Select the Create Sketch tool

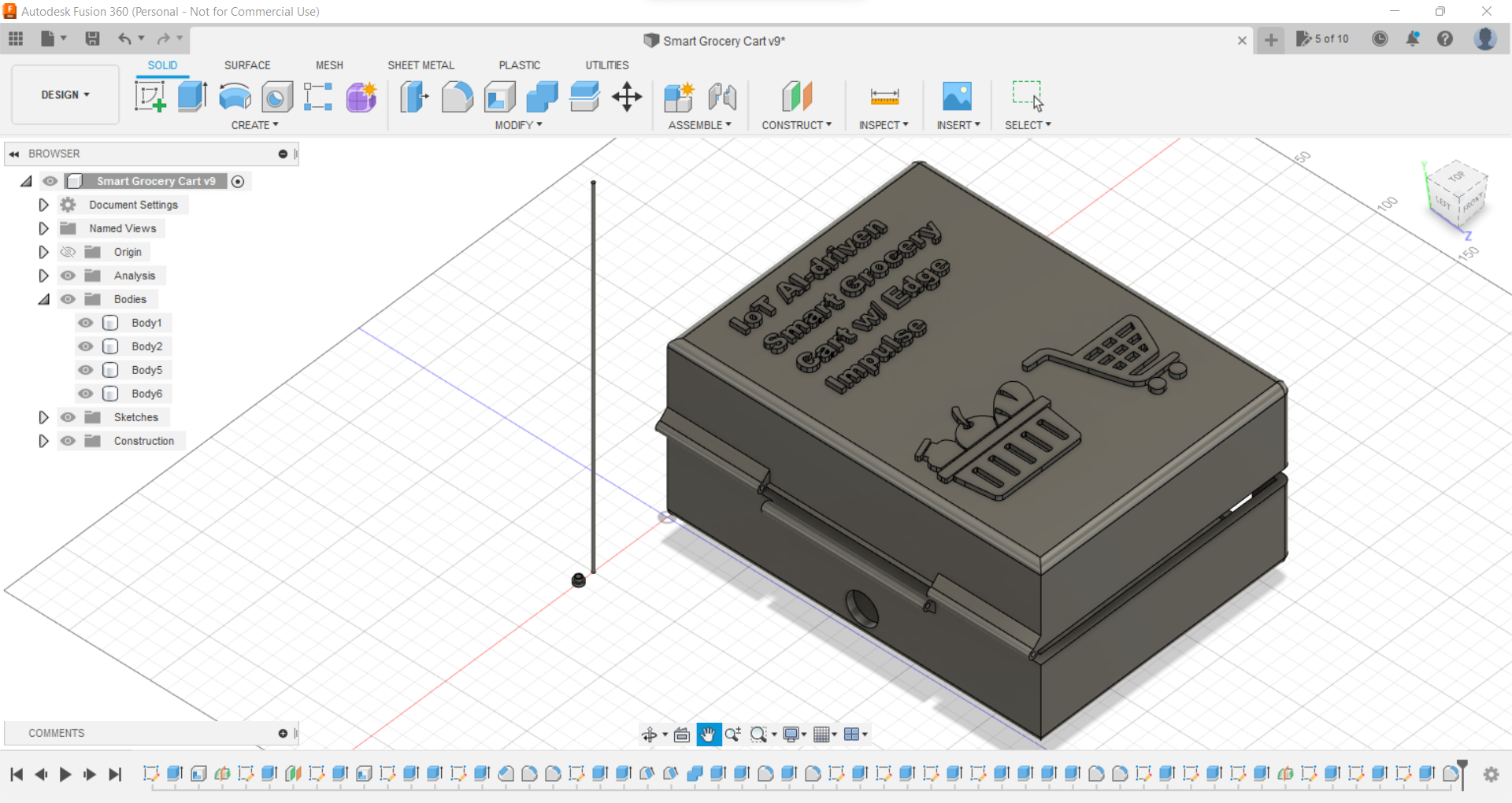tap(150, 97)
